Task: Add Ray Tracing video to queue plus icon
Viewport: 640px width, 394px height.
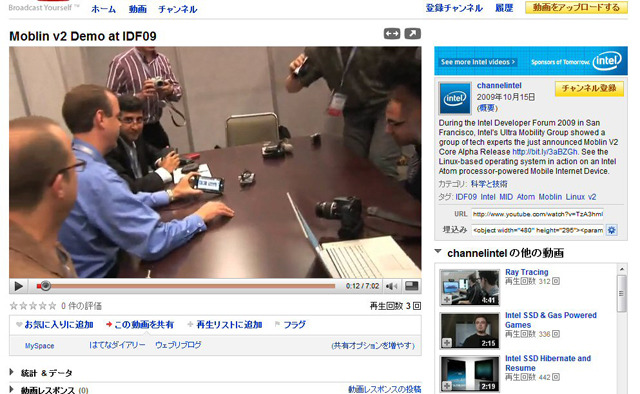Action: click(447, 300)
